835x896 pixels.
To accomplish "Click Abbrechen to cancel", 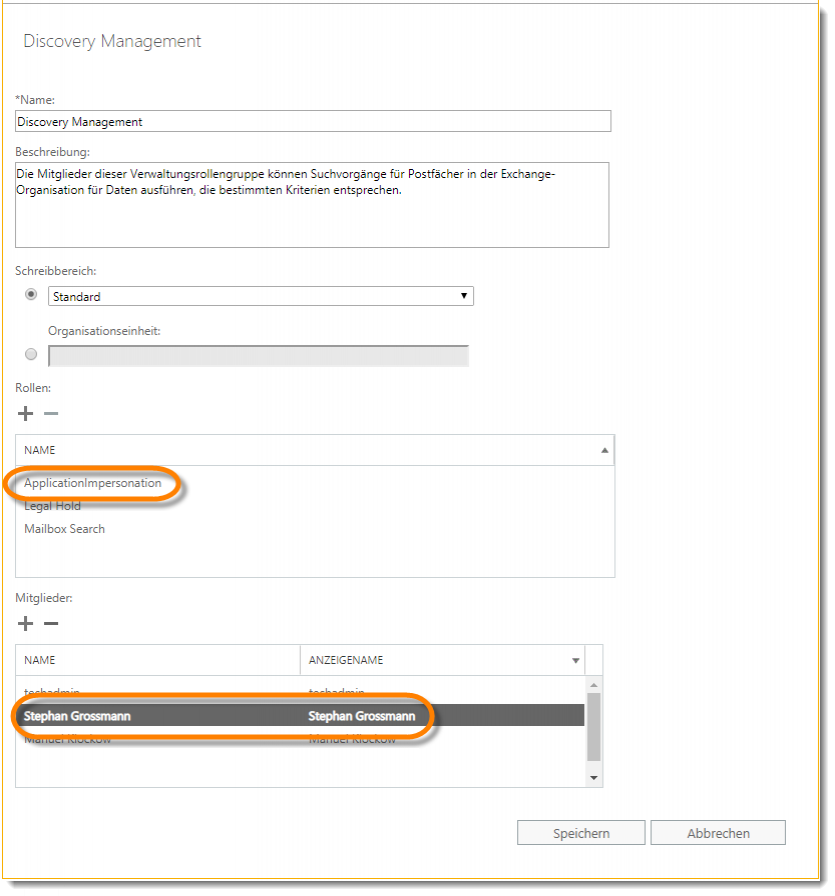I will coord(718,833).
